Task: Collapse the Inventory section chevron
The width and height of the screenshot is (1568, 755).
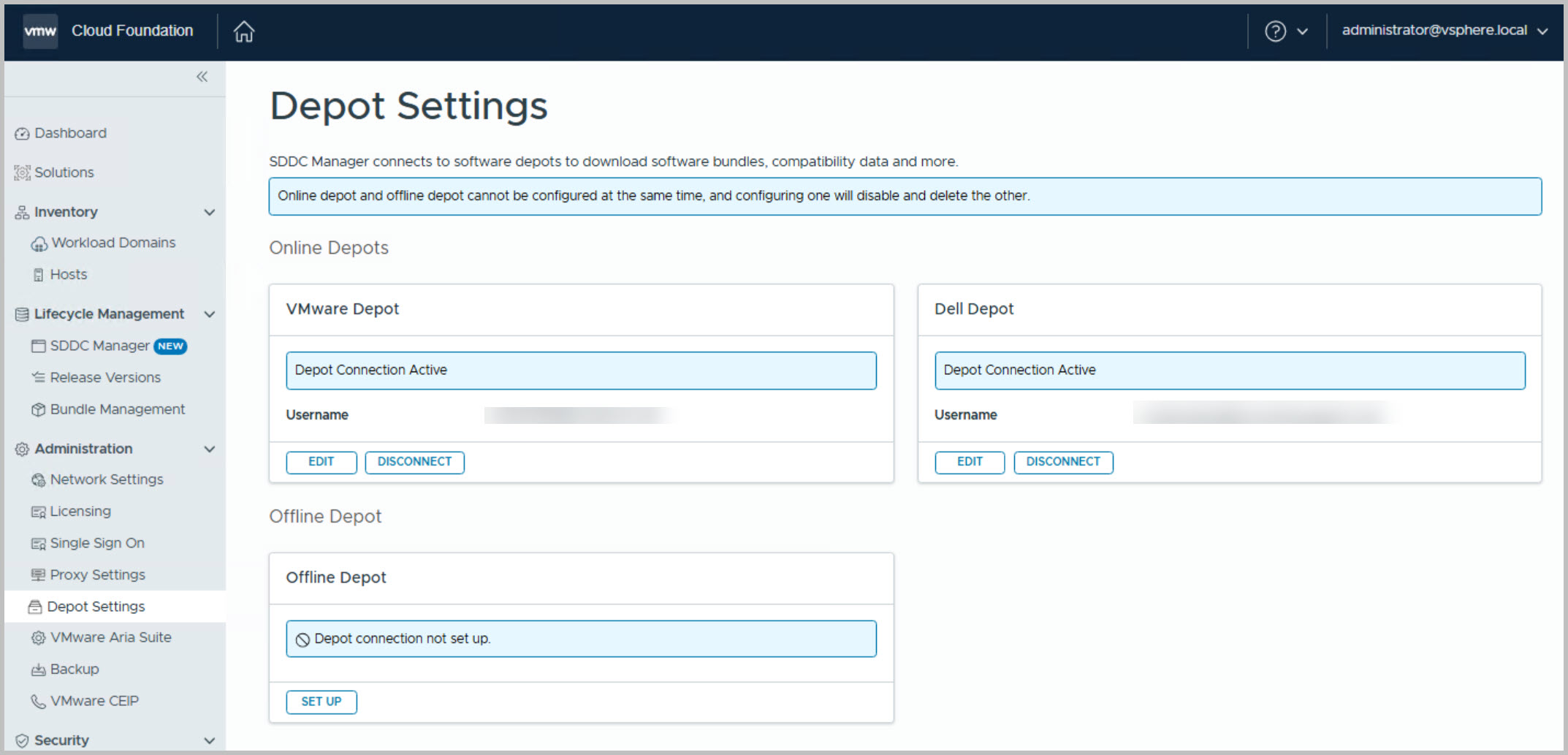Action: 210,213
